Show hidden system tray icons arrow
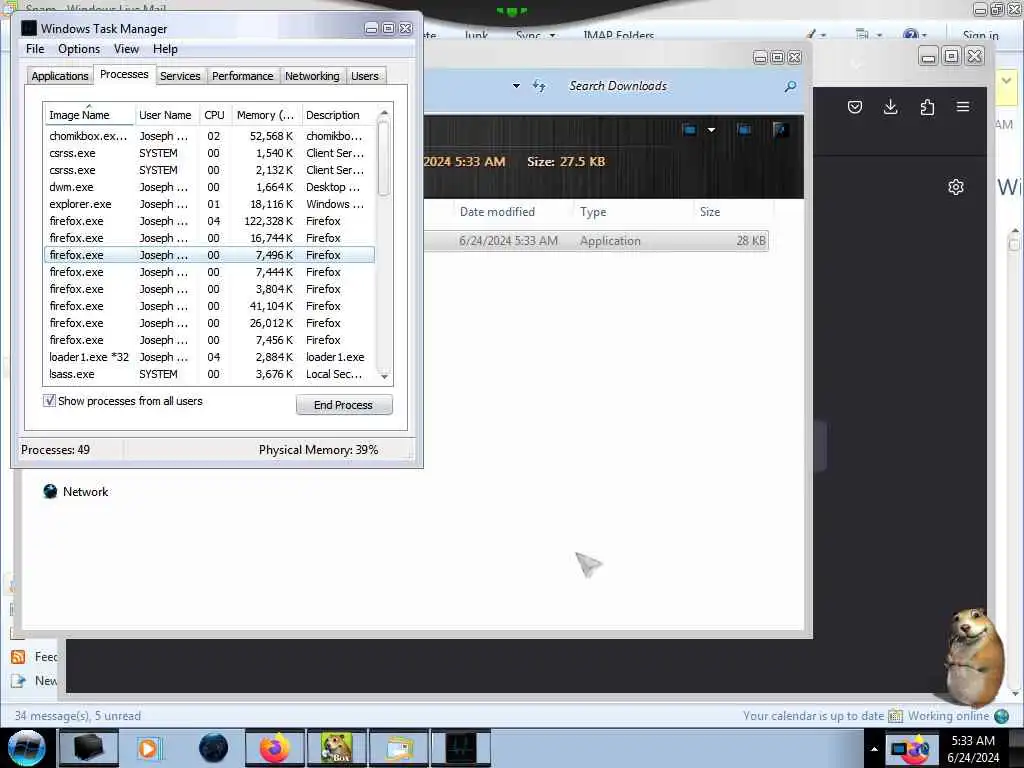Viewport: 1024px width, 768px height. pyautogui.click(x=874, y=749)
